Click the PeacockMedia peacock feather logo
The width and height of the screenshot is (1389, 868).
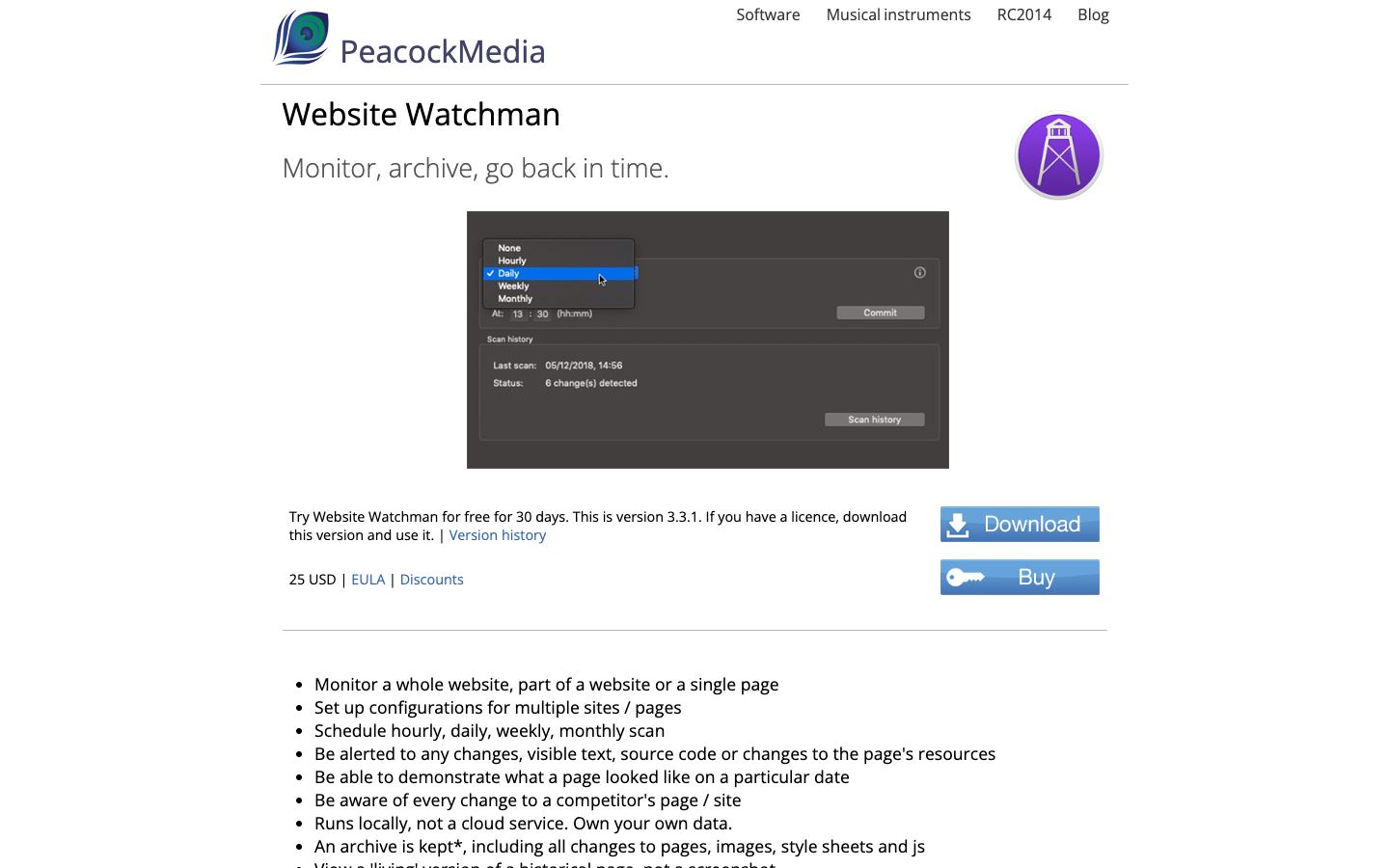pos(301,38)
